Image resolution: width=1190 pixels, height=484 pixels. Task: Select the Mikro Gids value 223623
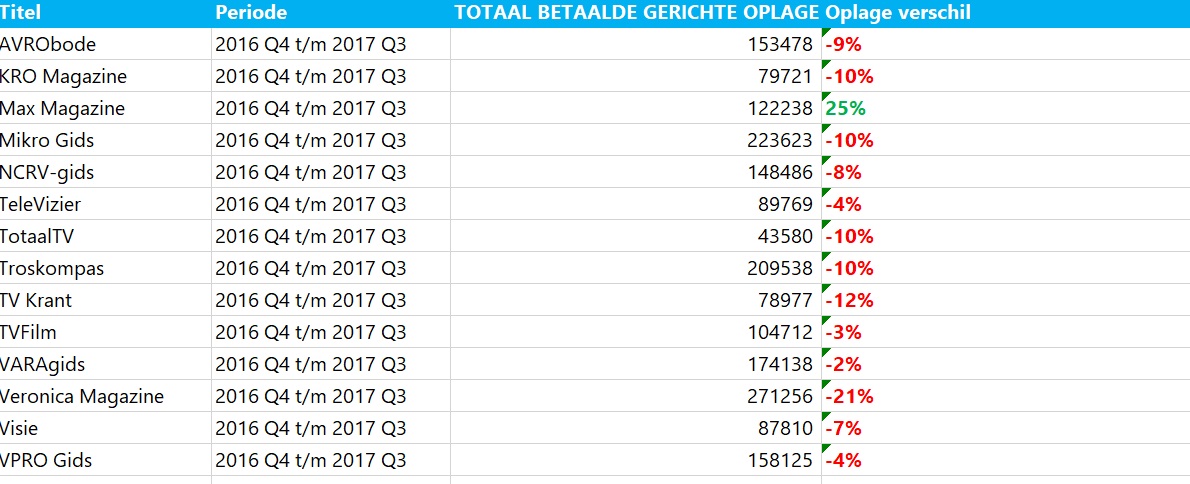pos(636,140)
